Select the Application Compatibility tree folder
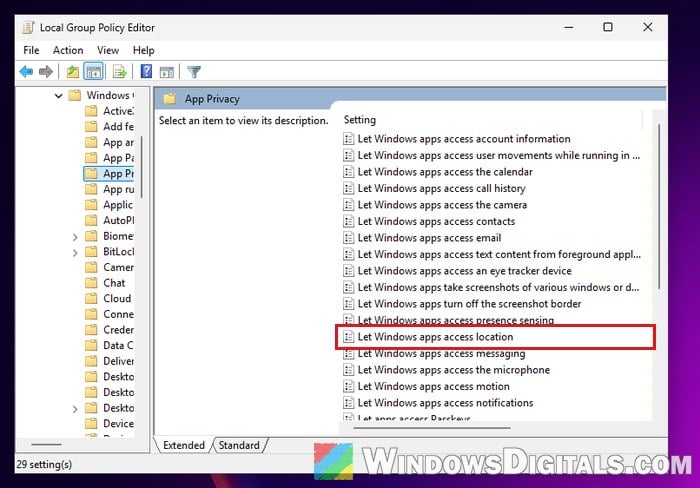The width and height of the screenshot is (700, 488). point(110,204)
